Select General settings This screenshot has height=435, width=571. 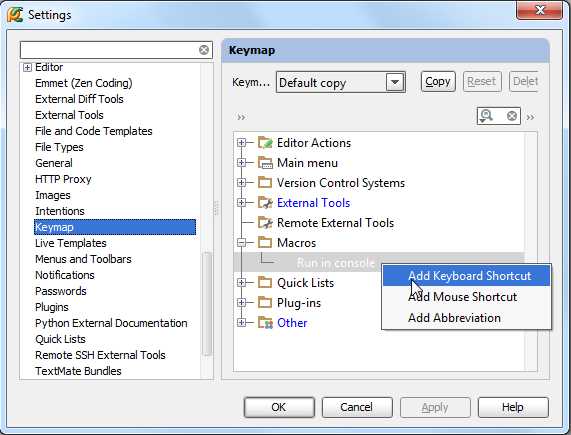tap(54, 163)
